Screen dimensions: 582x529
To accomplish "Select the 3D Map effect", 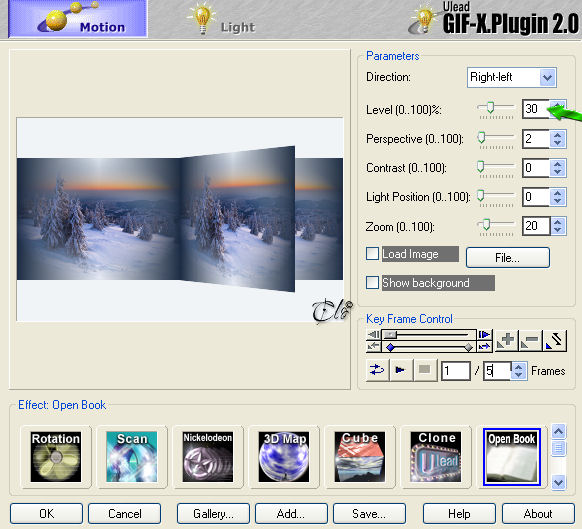I will (x=284, y=457).
